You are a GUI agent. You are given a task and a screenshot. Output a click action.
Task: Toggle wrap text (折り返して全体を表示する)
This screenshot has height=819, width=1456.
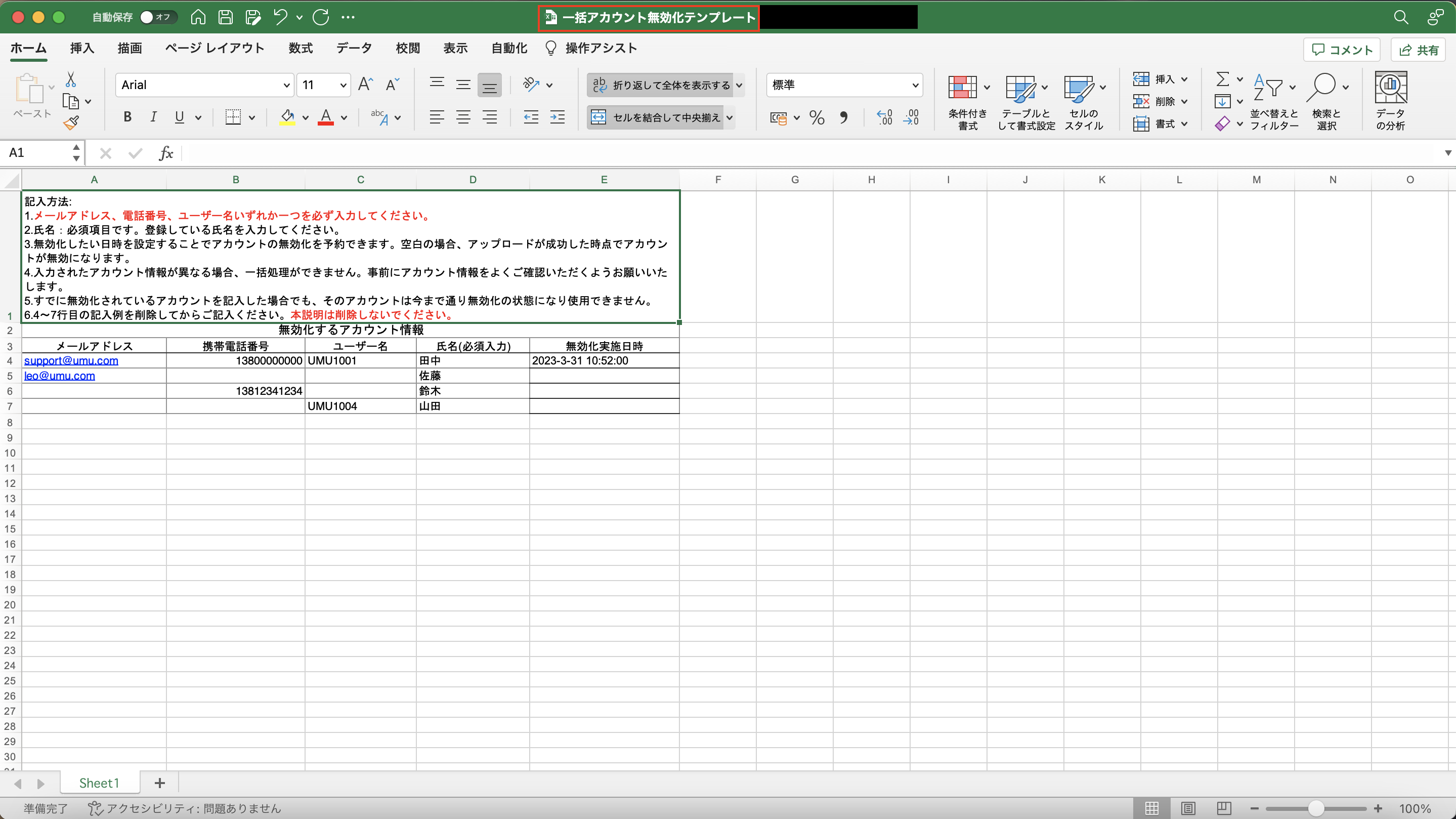tap(661, 85)
